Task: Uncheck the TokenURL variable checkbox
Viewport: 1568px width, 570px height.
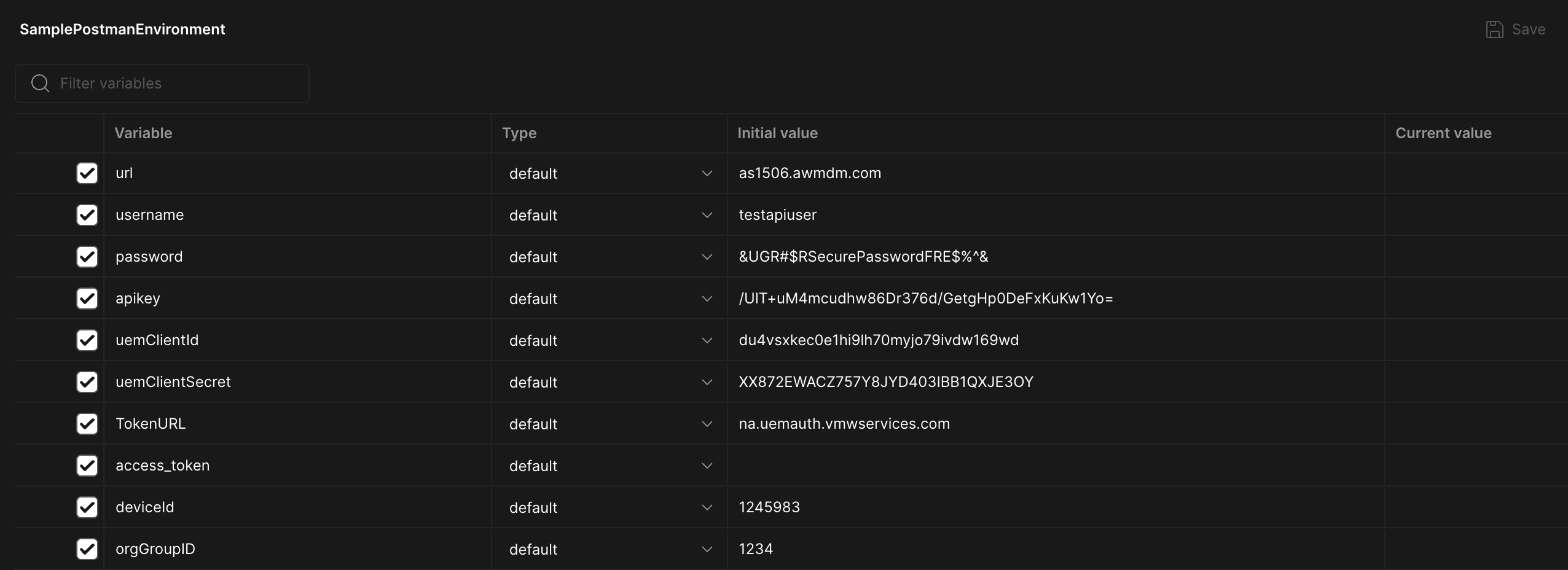Action: tap(87, 424)
